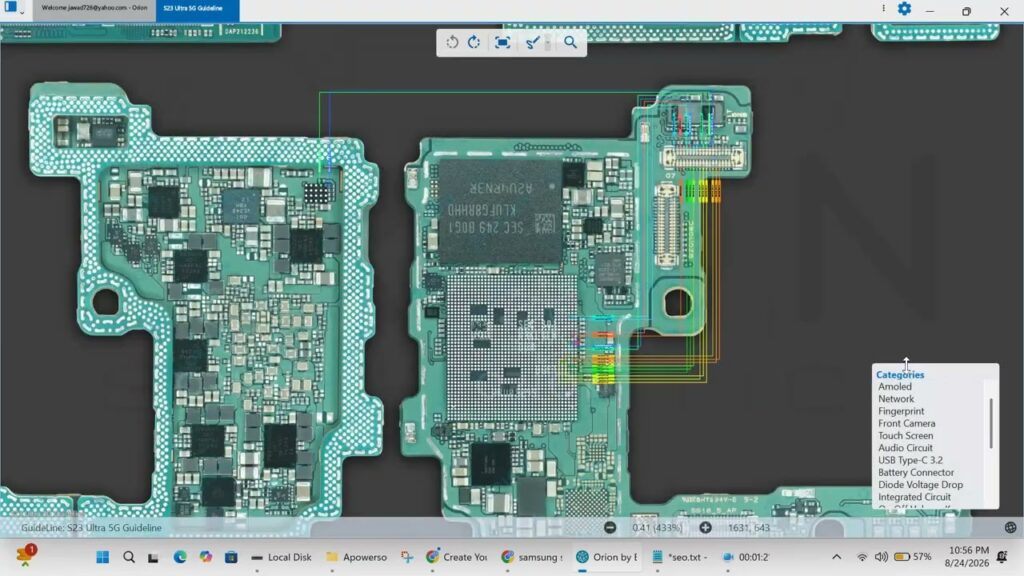The image size is (1024, 576).
Task: Switch to the S23 Ultra 5G Guideline tab
Action: coord(197,8)
